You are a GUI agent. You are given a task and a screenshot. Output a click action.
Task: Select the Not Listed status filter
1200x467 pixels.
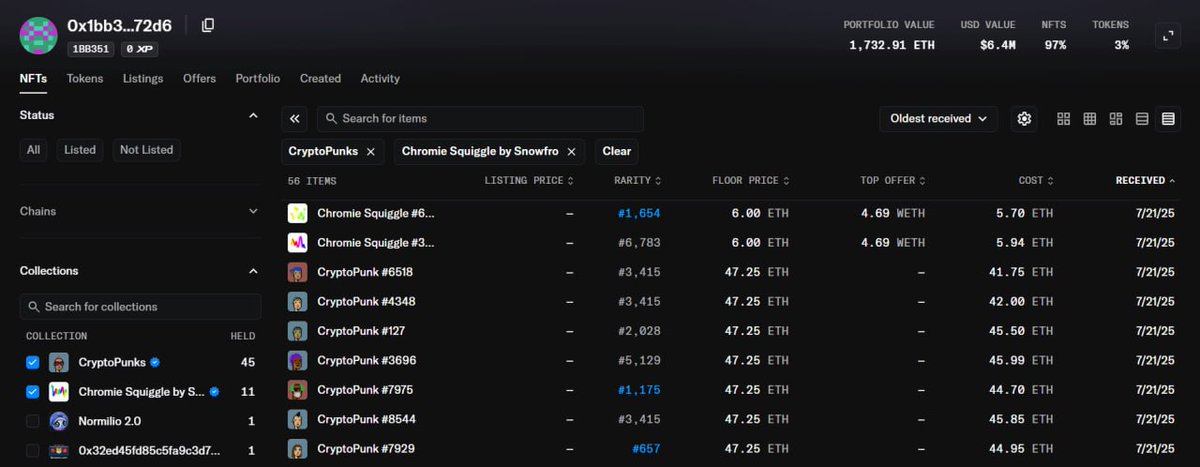146,150
